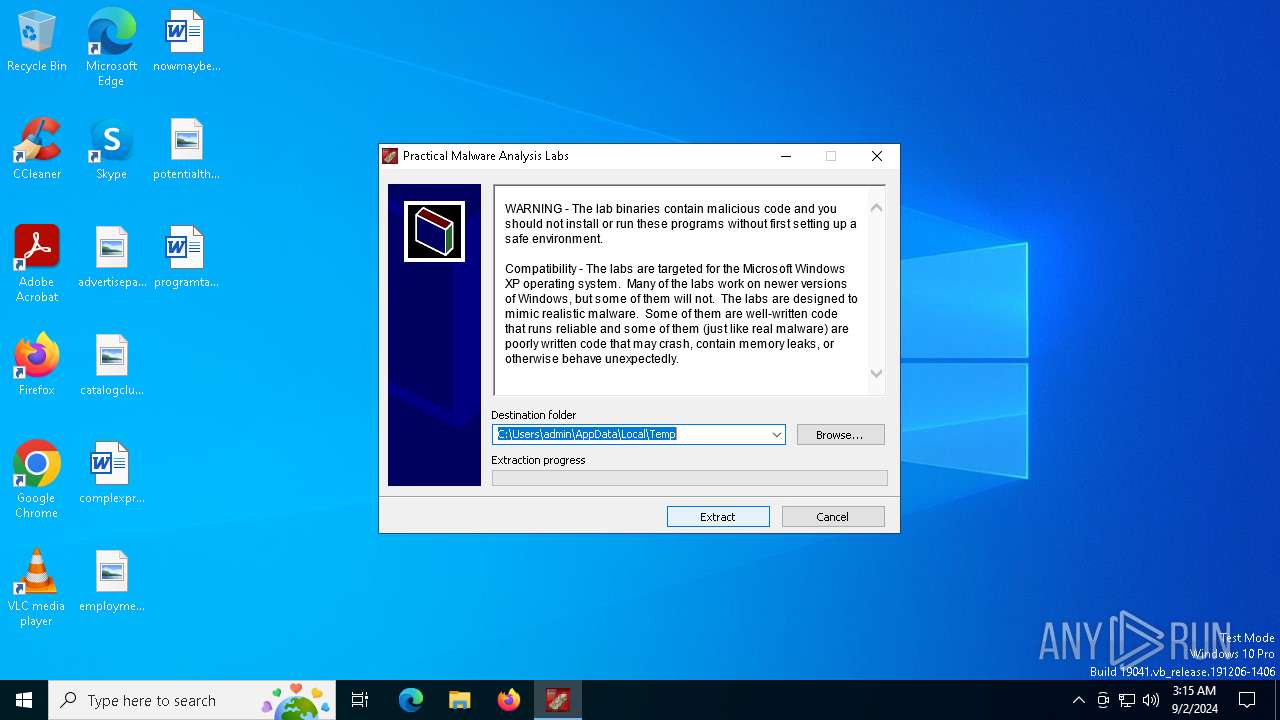
Task: Open the programta Word document icon
Action: (x=186, y=257)
